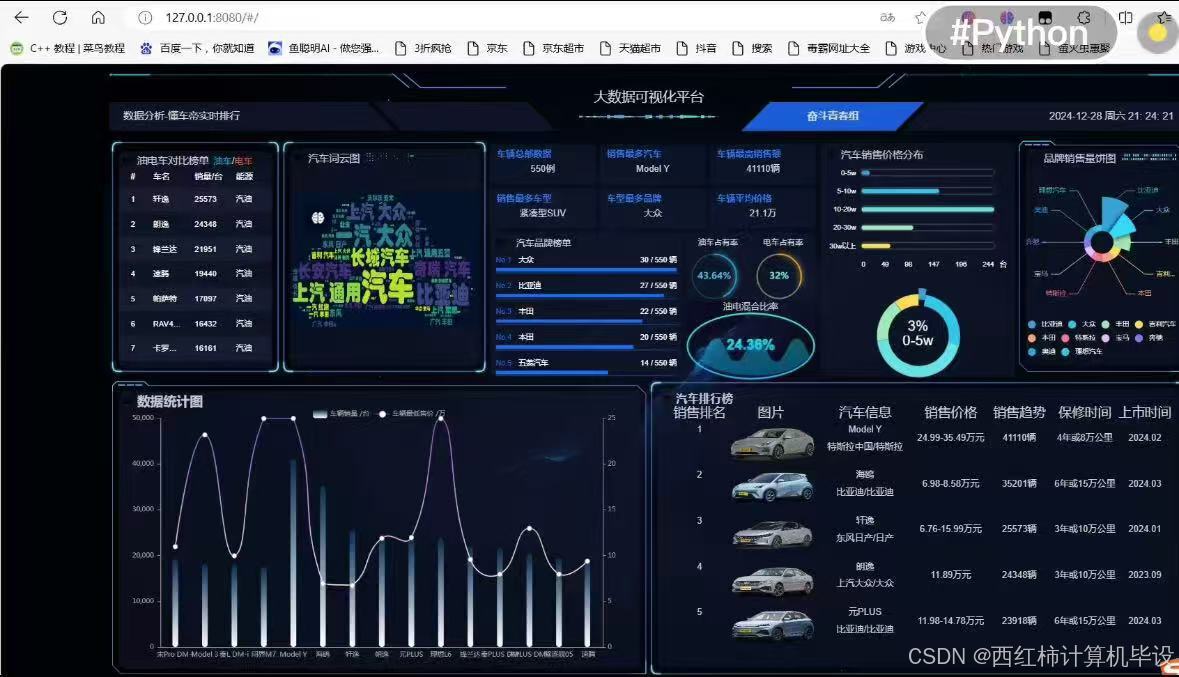
Task: Click the 10-20w price distribution bar
Action: 928,209
